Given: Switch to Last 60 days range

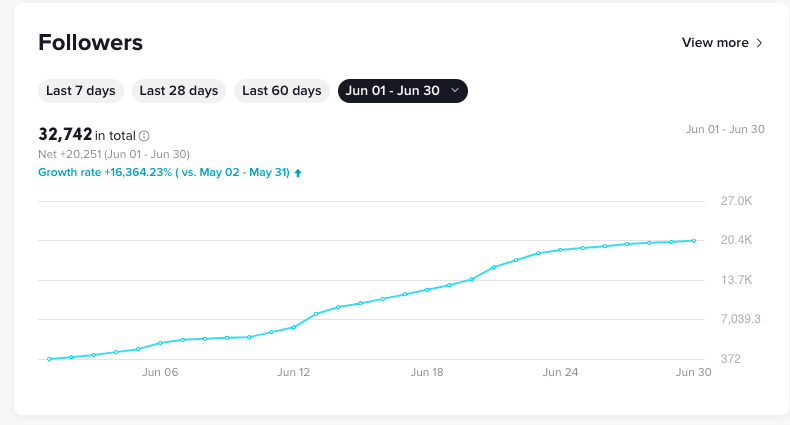Looking at the screenshot, I should 282,91.
